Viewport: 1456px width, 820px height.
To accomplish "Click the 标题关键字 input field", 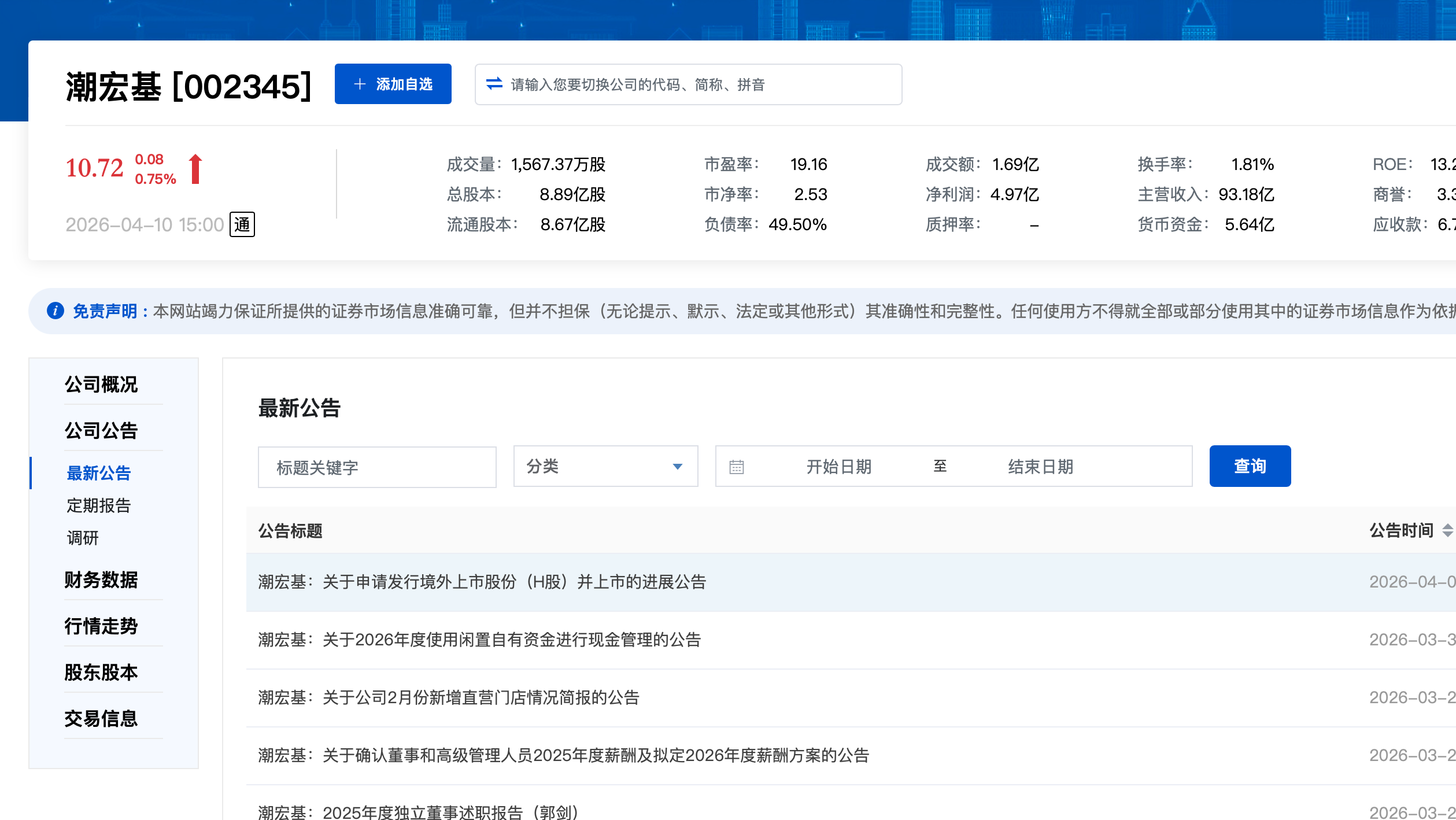I will tap(376, 467).
